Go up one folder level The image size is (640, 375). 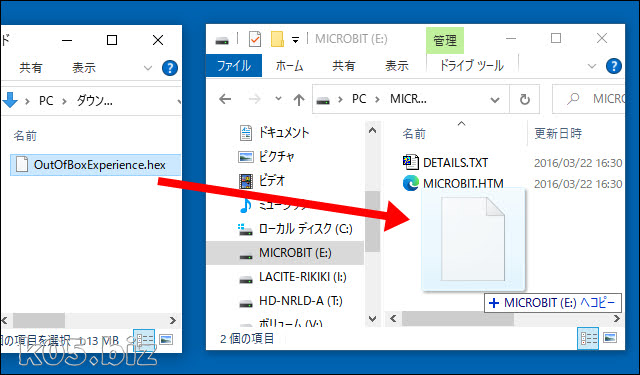coord(299,99)
